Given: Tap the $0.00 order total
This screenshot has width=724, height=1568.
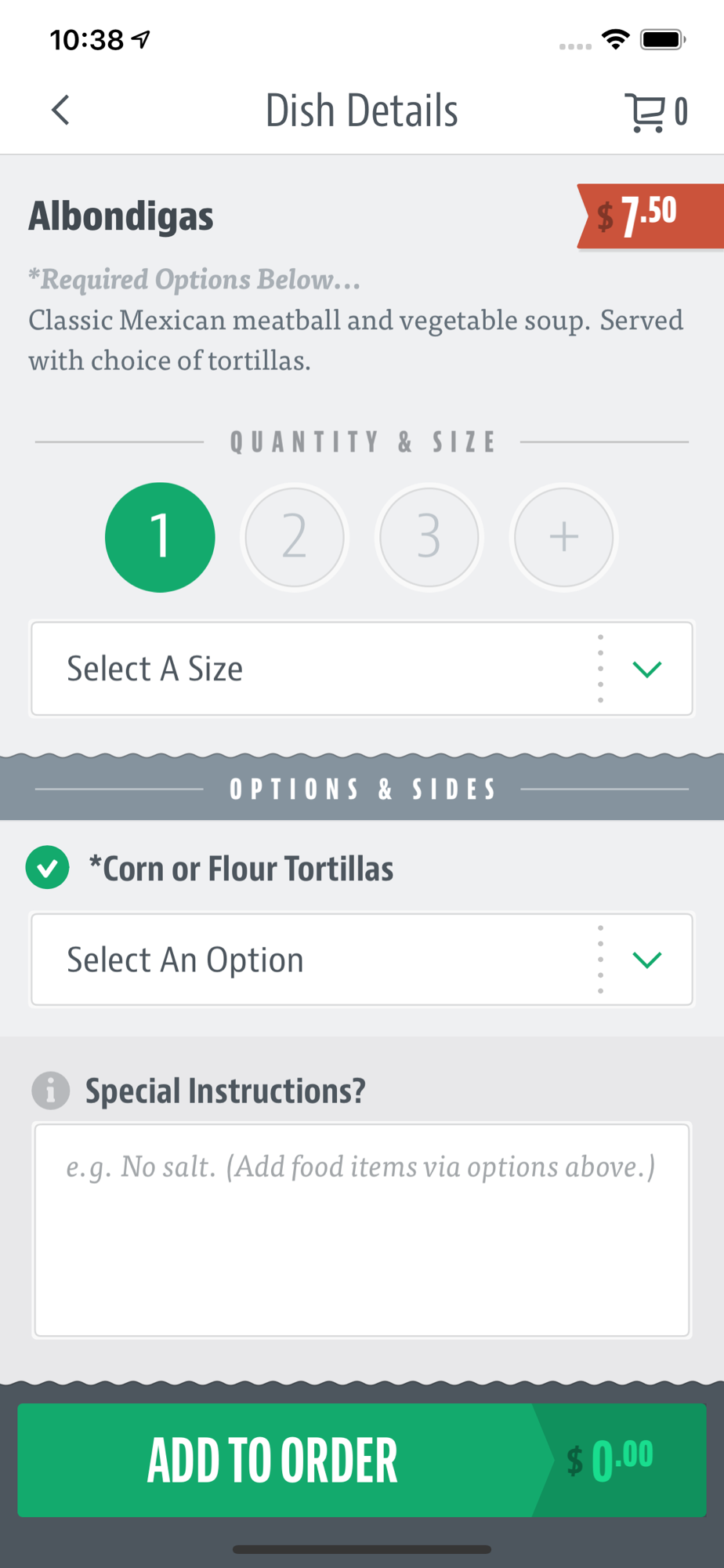Looking at the screenshot, I should [610, 1461].
